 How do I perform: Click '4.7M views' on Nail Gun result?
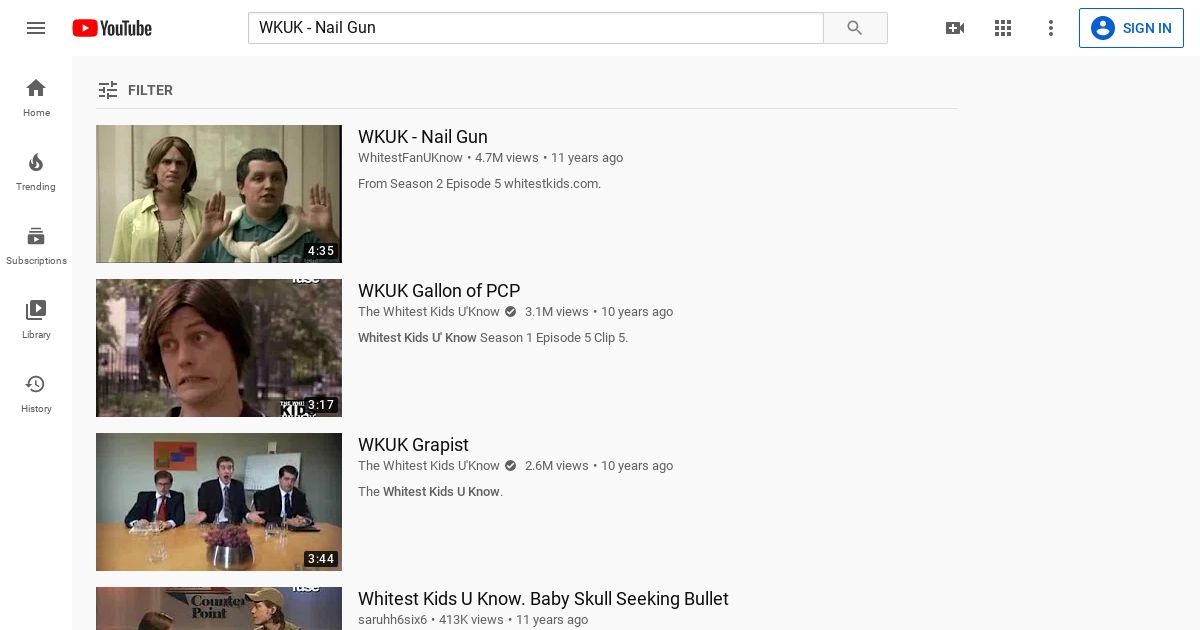click(x=507, y=158)
